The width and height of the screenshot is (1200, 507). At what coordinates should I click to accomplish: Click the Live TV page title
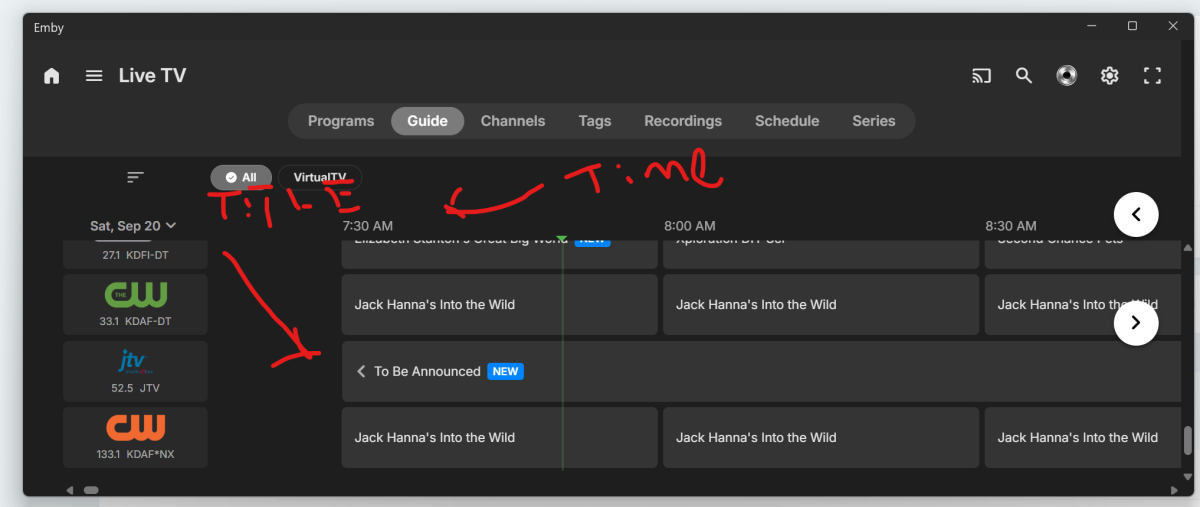[x=152, y=76]
